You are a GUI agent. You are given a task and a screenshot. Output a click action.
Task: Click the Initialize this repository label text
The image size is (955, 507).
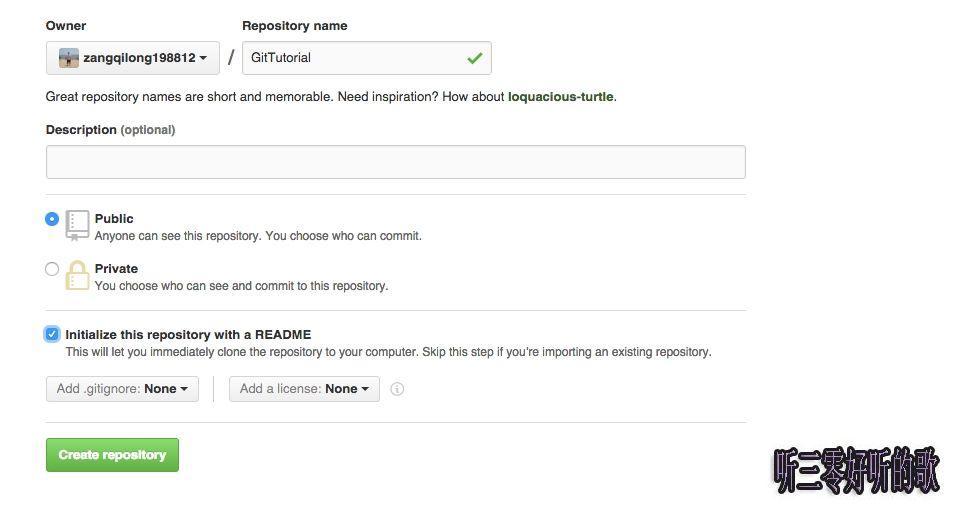pyautogui.click(x=189, y=335)
